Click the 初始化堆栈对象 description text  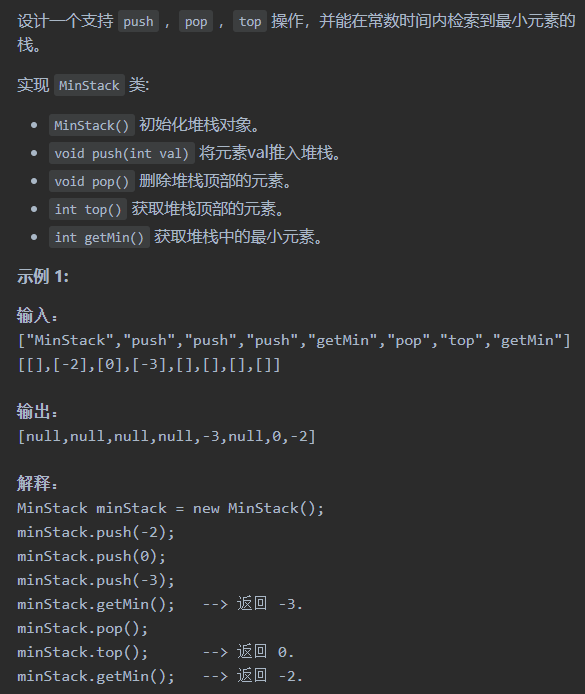tap(200, 125)
